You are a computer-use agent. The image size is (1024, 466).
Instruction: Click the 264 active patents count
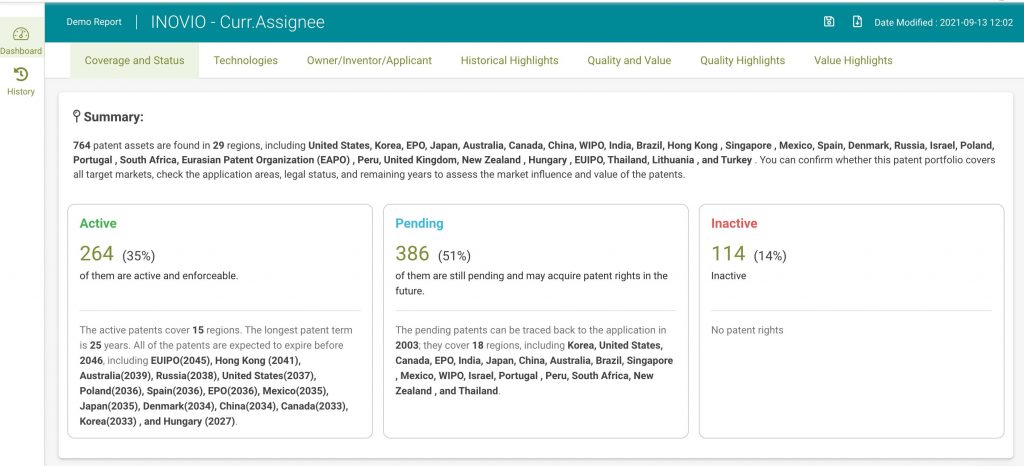pyautogui.click(x=97, y=253)
